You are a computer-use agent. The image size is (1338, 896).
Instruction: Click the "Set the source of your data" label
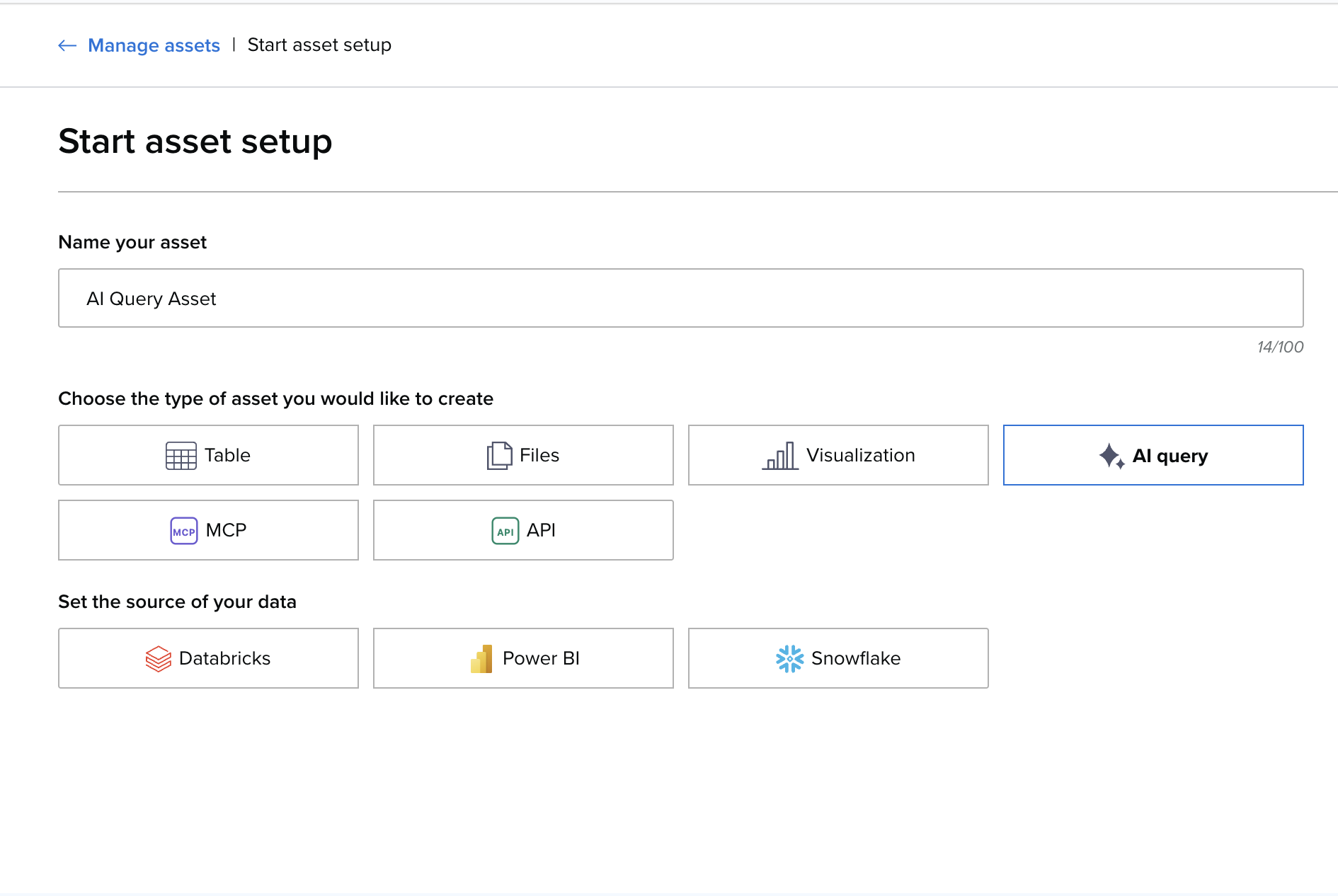(177, 602)
